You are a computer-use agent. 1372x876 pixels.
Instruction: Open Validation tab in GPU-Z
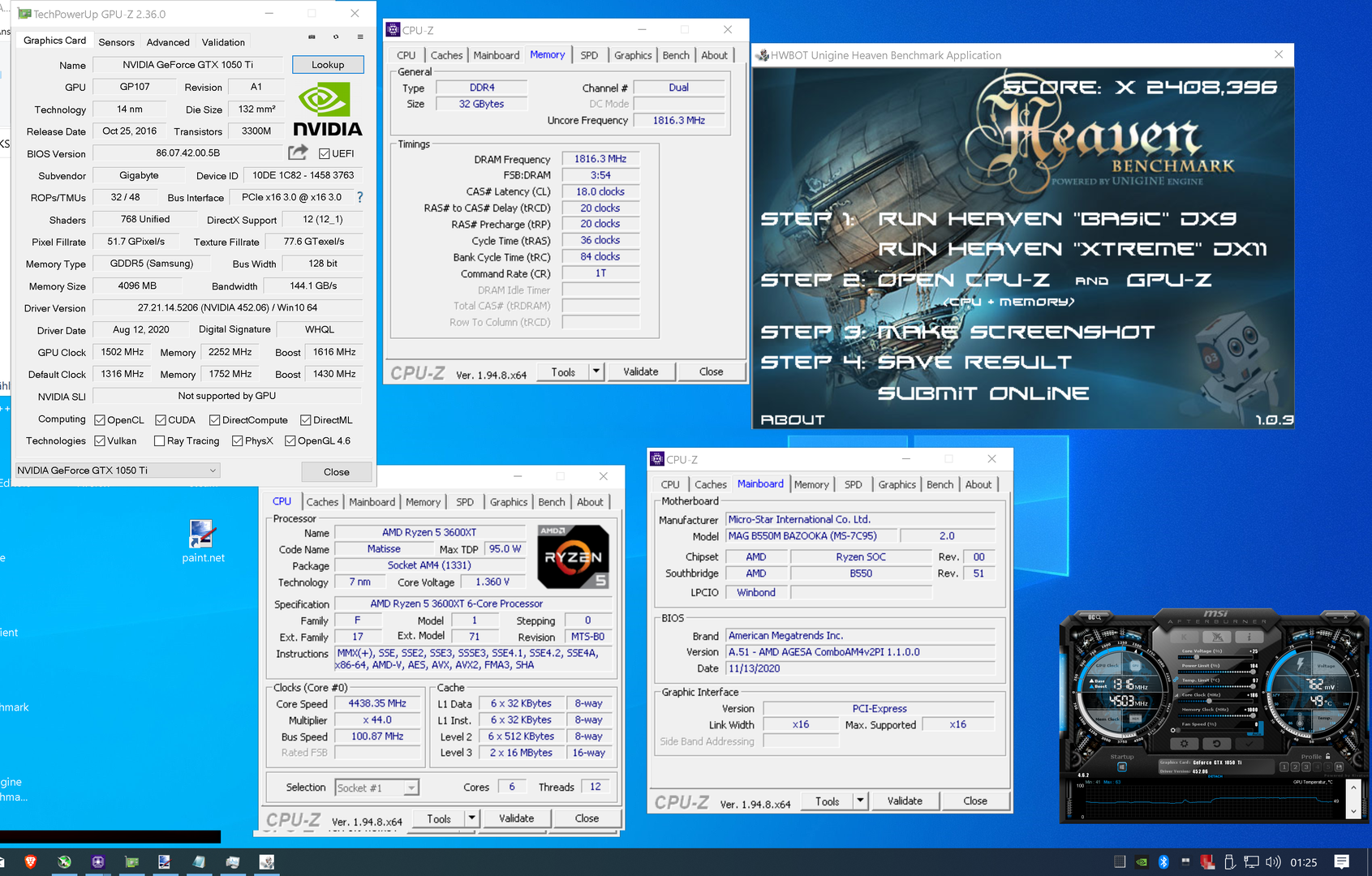[x=223, y=42]
